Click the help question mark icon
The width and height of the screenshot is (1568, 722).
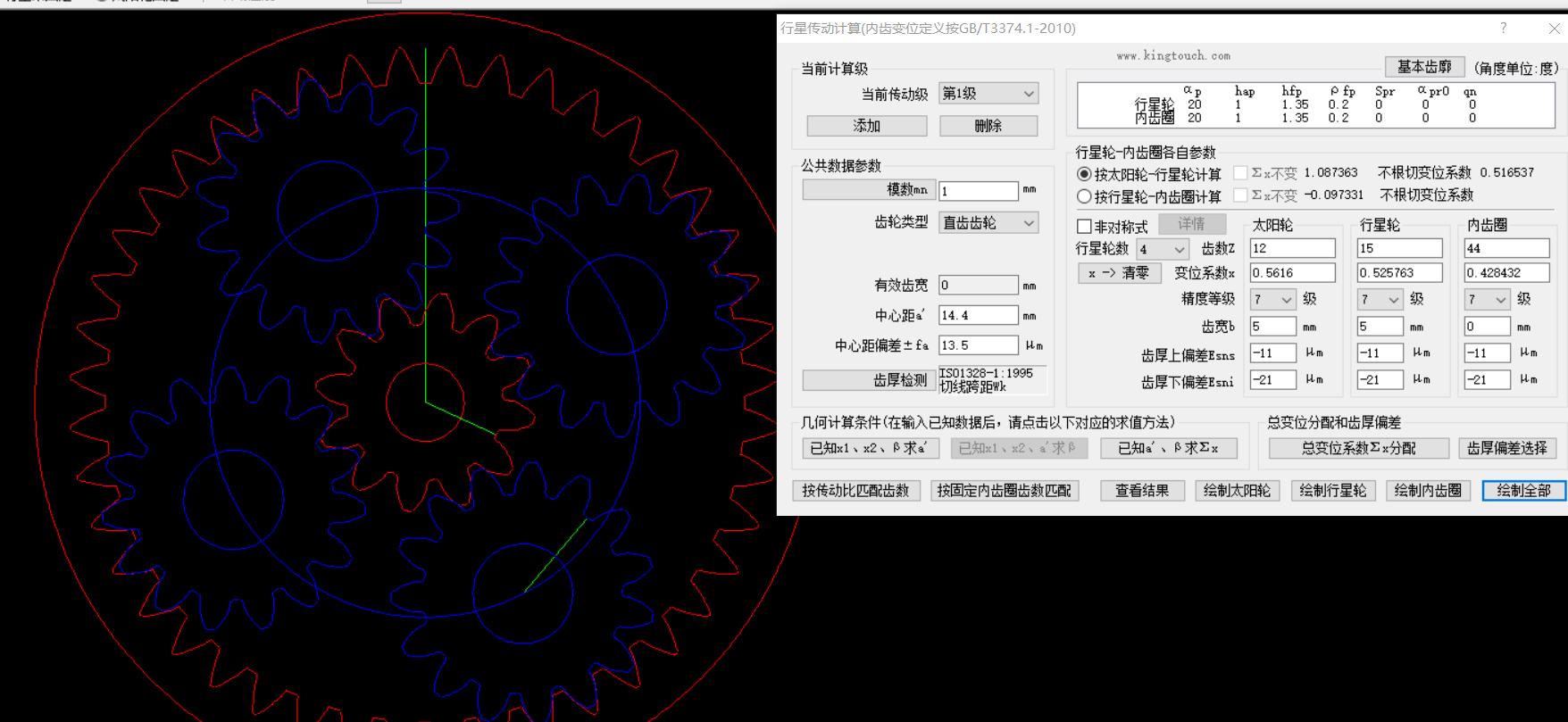[x=1504, y=29]
